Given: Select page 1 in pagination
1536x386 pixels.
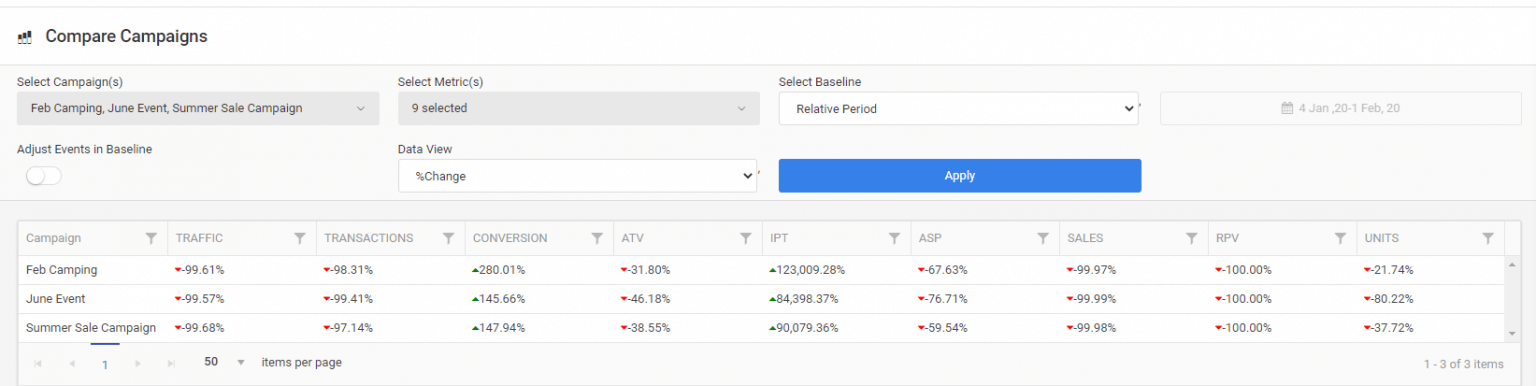Looking at the screenshot, I should pos(105,364).
